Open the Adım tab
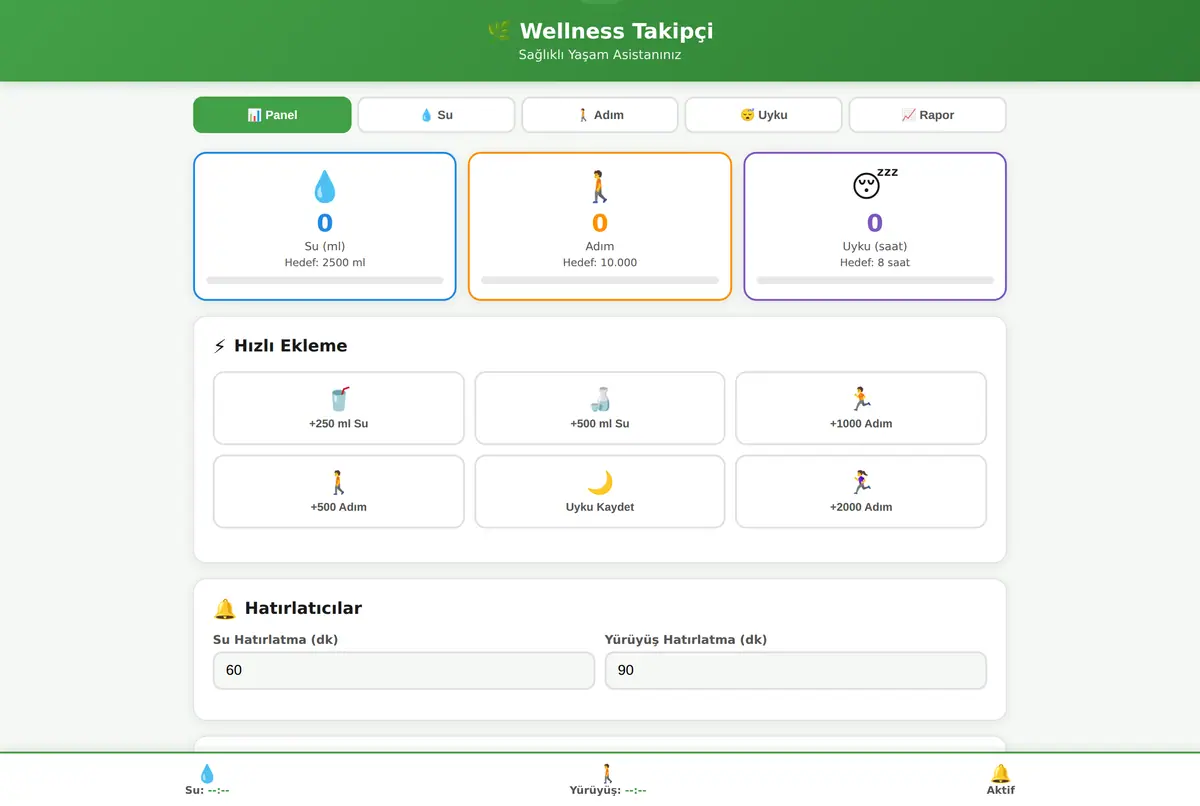The image size is (1200, 806). tap(600, 115)
